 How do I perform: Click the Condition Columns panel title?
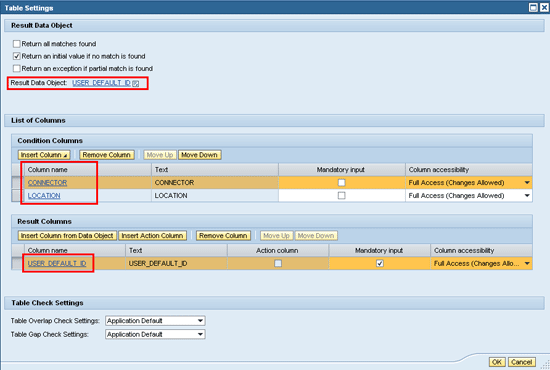pyautogui.click(x=50, y=141)
